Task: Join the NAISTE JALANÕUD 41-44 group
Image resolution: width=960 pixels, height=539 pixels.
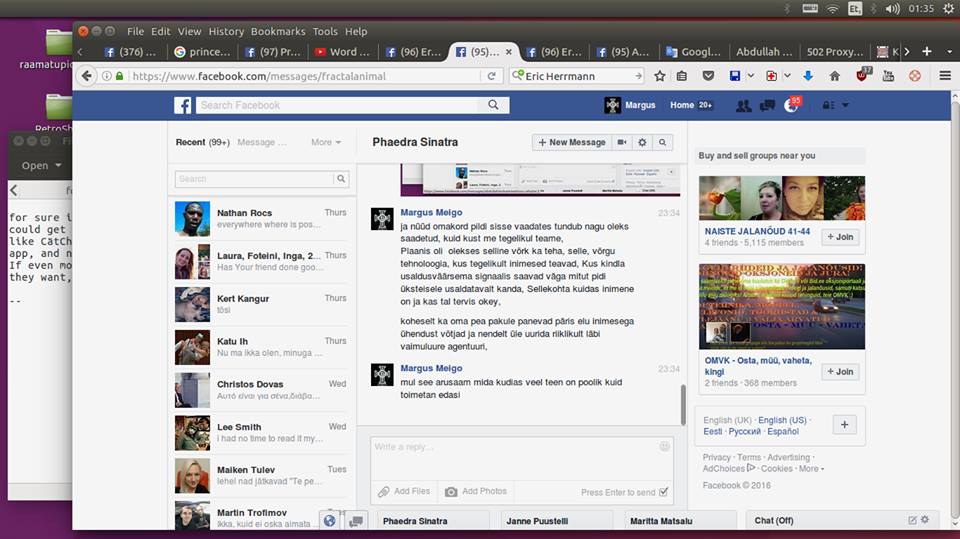Action: [839, 237]
